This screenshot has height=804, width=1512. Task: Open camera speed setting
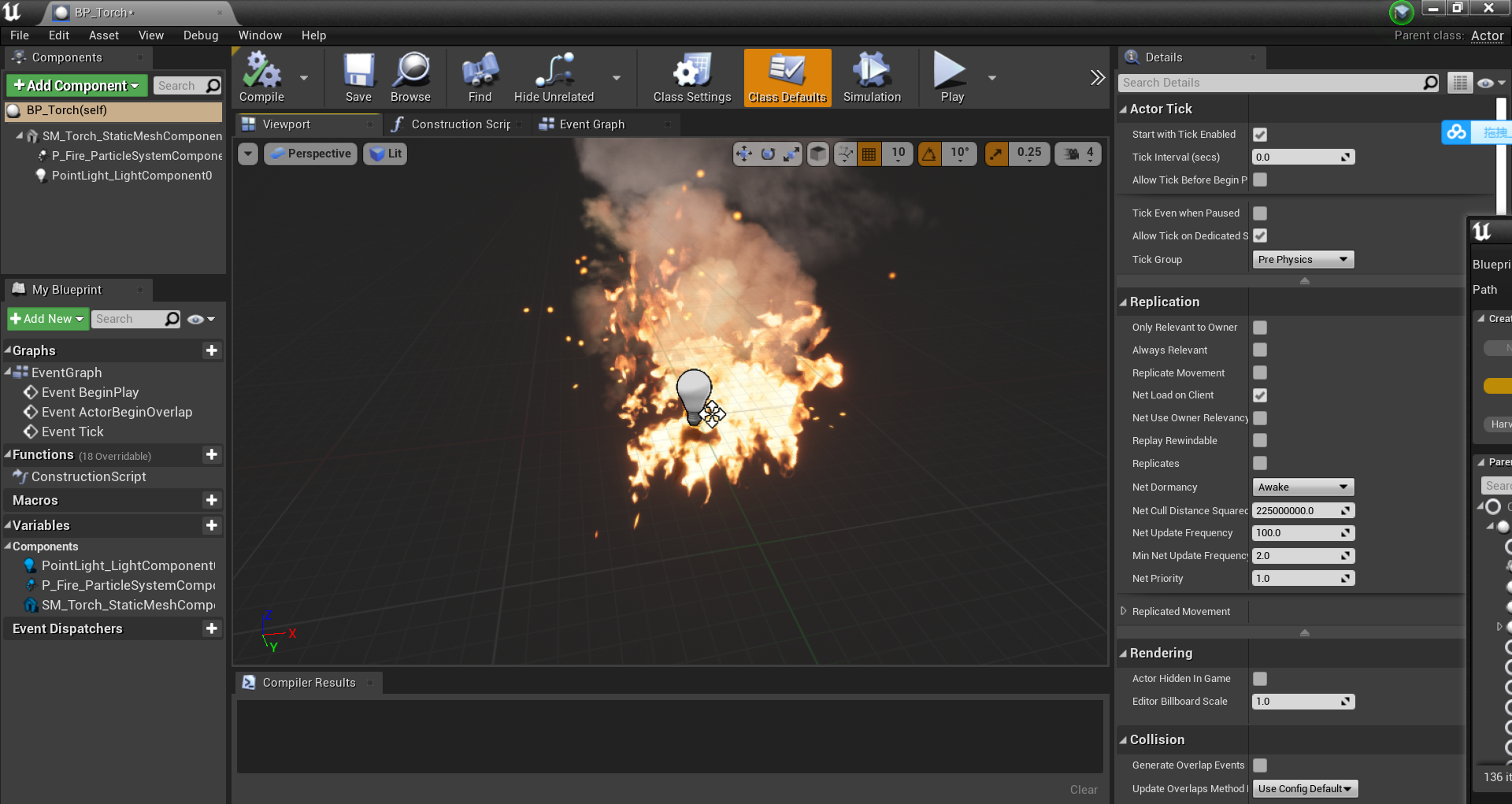tap(1079, 154)
